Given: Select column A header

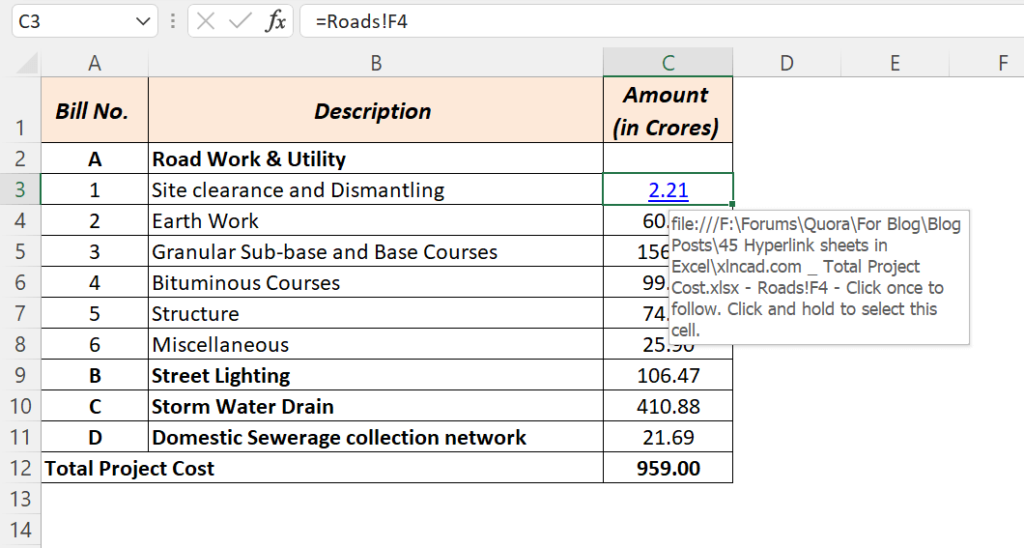Looking at the screenshot, I should click(95, 63).
